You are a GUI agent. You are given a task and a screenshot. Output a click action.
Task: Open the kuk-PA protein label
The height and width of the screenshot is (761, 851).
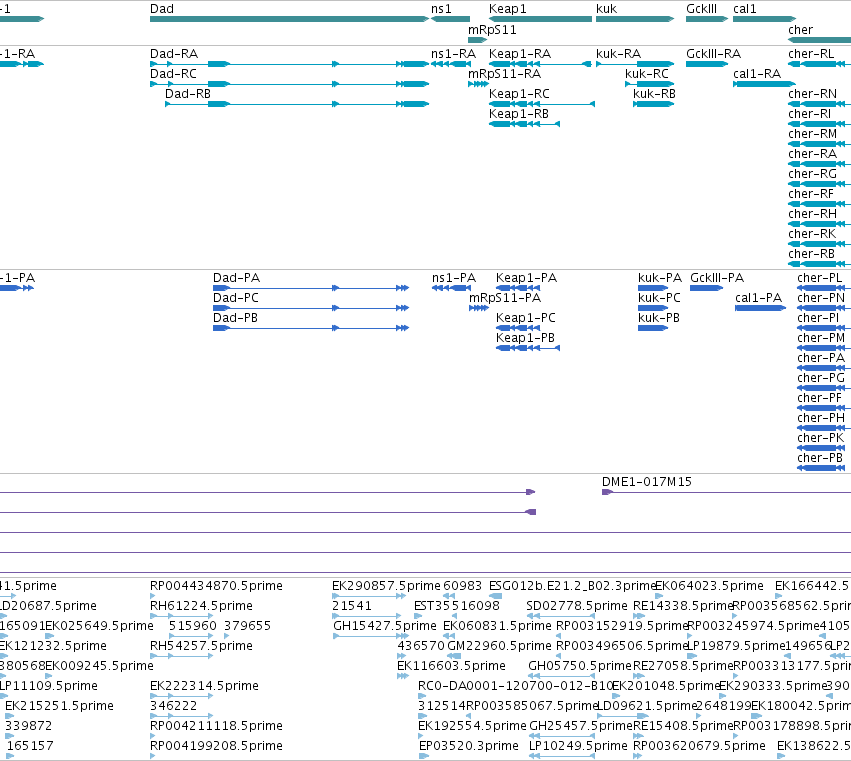point(660,278)
